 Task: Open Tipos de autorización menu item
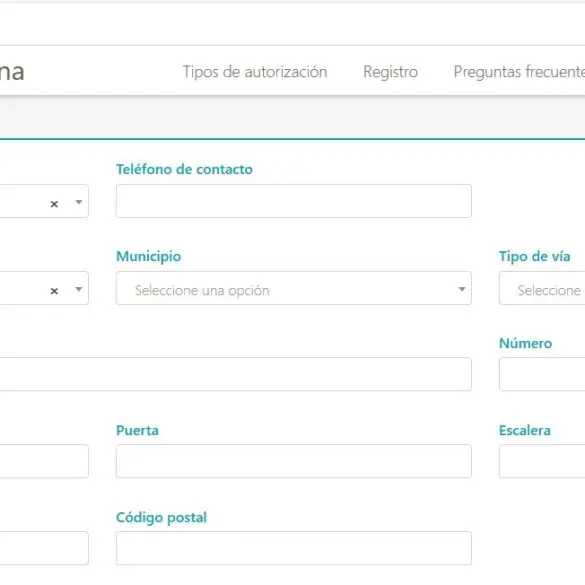click(255, 72)
